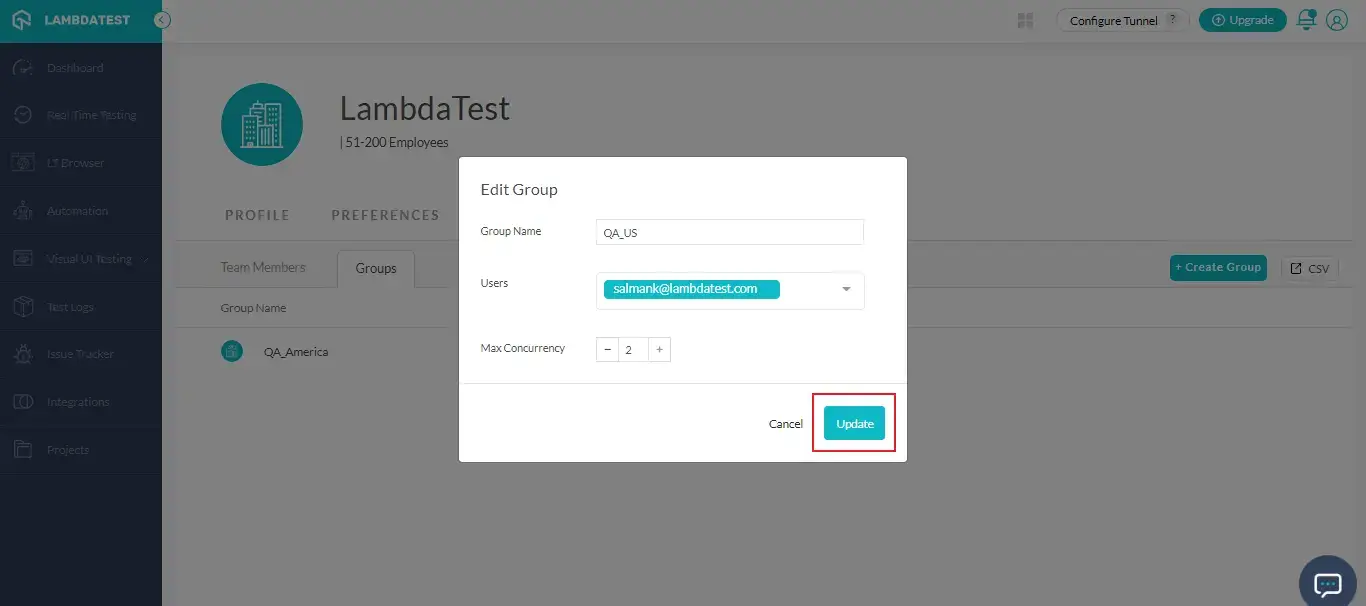Image resolution: width=1366 pixels, height=606 pixels.
Task: Open the user account avatar icon
Action: pyautogui.click(x=1337, y=20)
